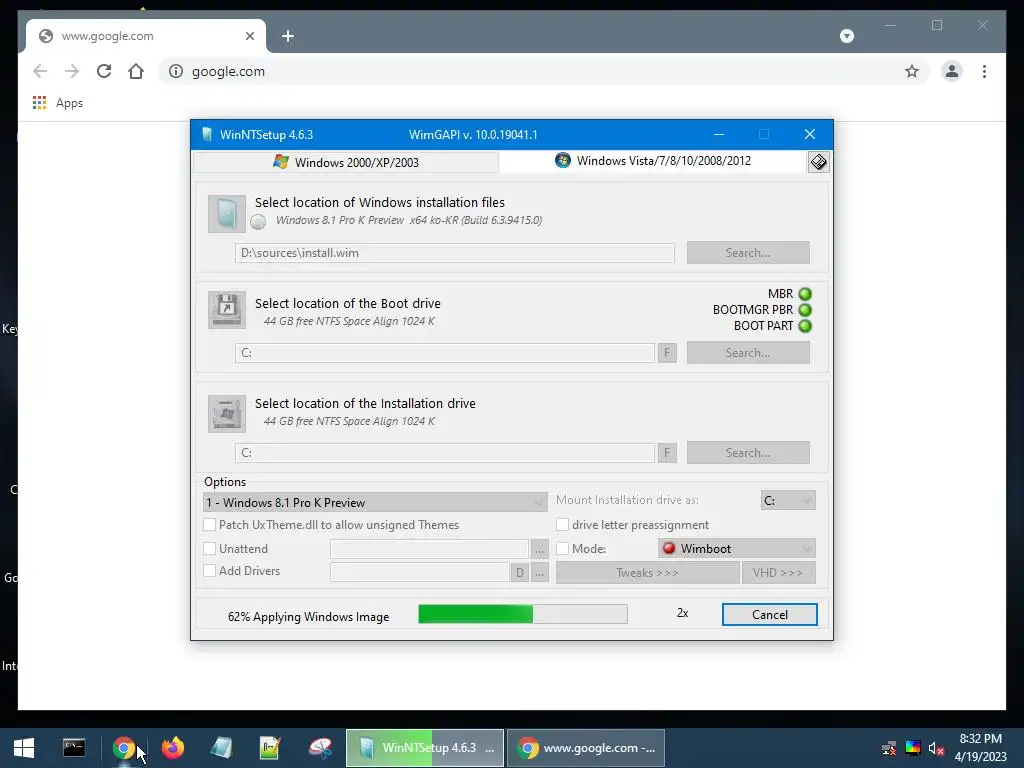The height and width of the screenshot is (768, 1024).
Task: Open the Wimboot mode dropdown
Action: tap(737, 549)
